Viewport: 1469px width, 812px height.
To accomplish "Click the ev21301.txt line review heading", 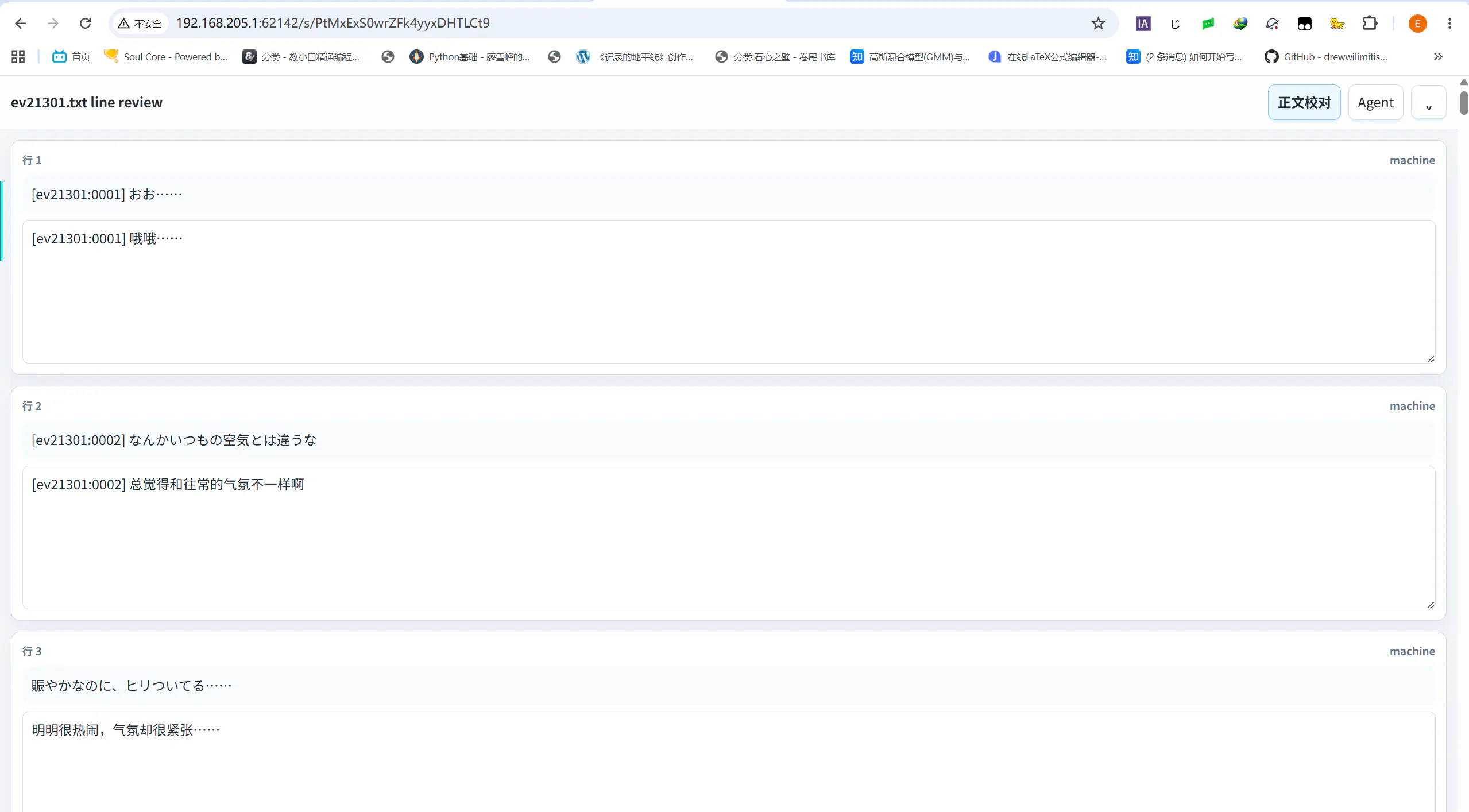I will 87,102.
